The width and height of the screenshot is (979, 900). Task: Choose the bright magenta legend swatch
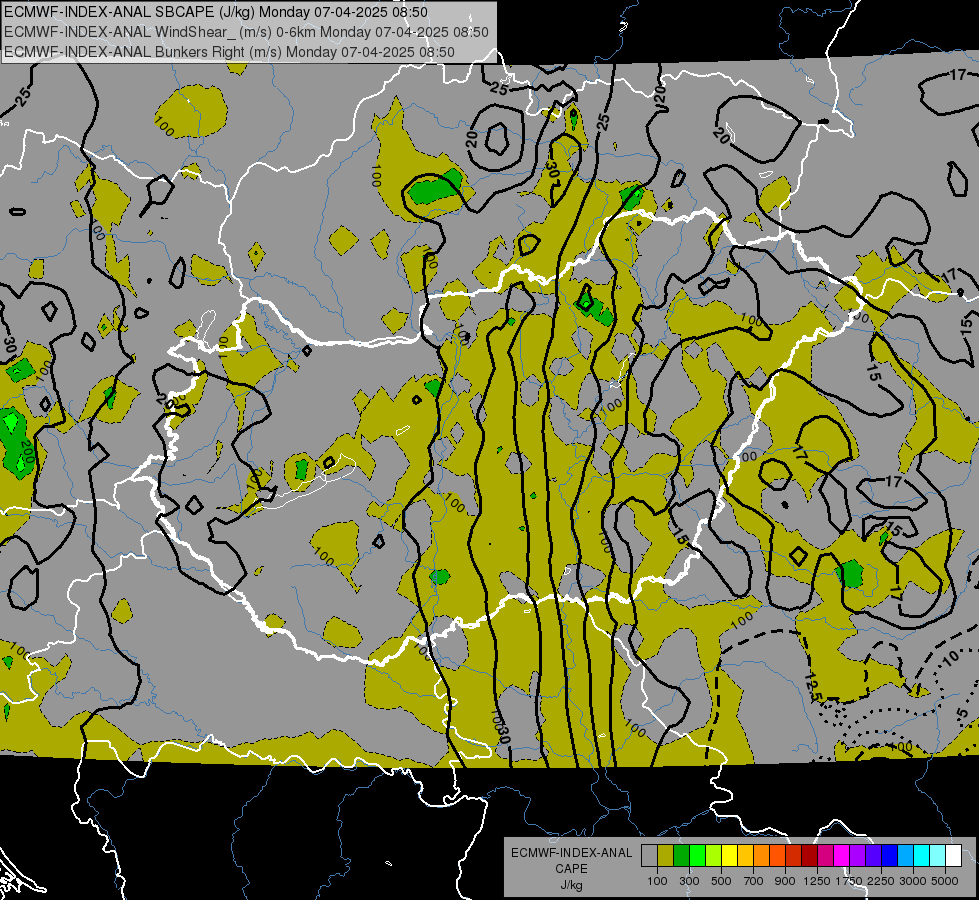click(x=842, y=856)
